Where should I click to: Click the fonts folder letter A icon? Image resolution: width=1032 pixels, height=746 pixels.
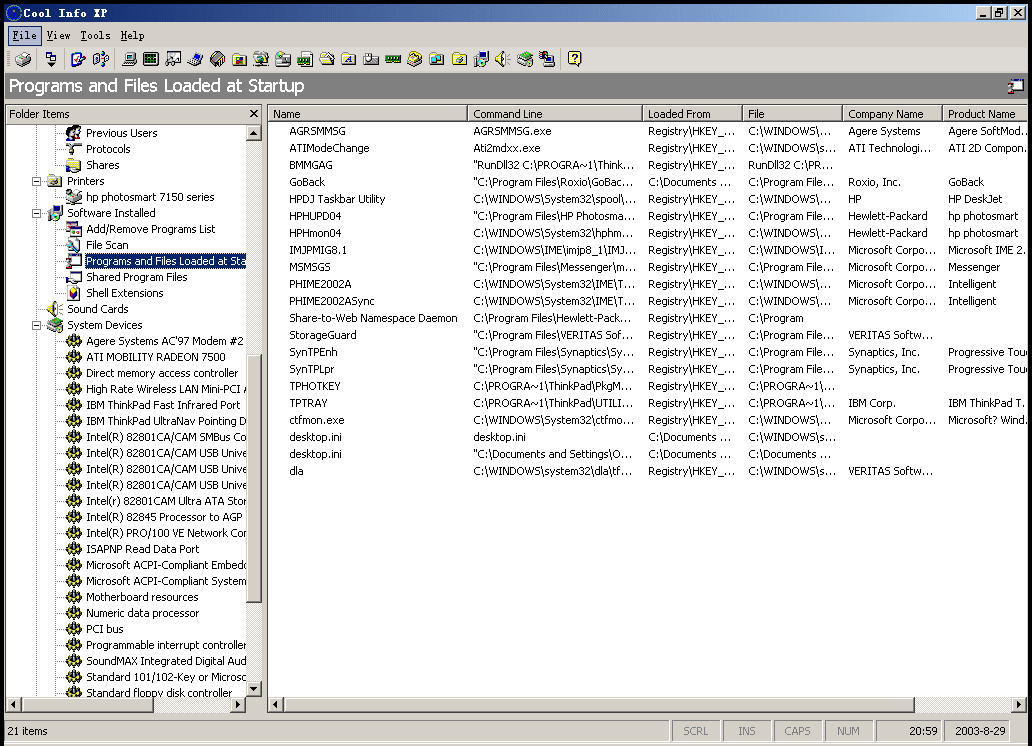point(349,59)
